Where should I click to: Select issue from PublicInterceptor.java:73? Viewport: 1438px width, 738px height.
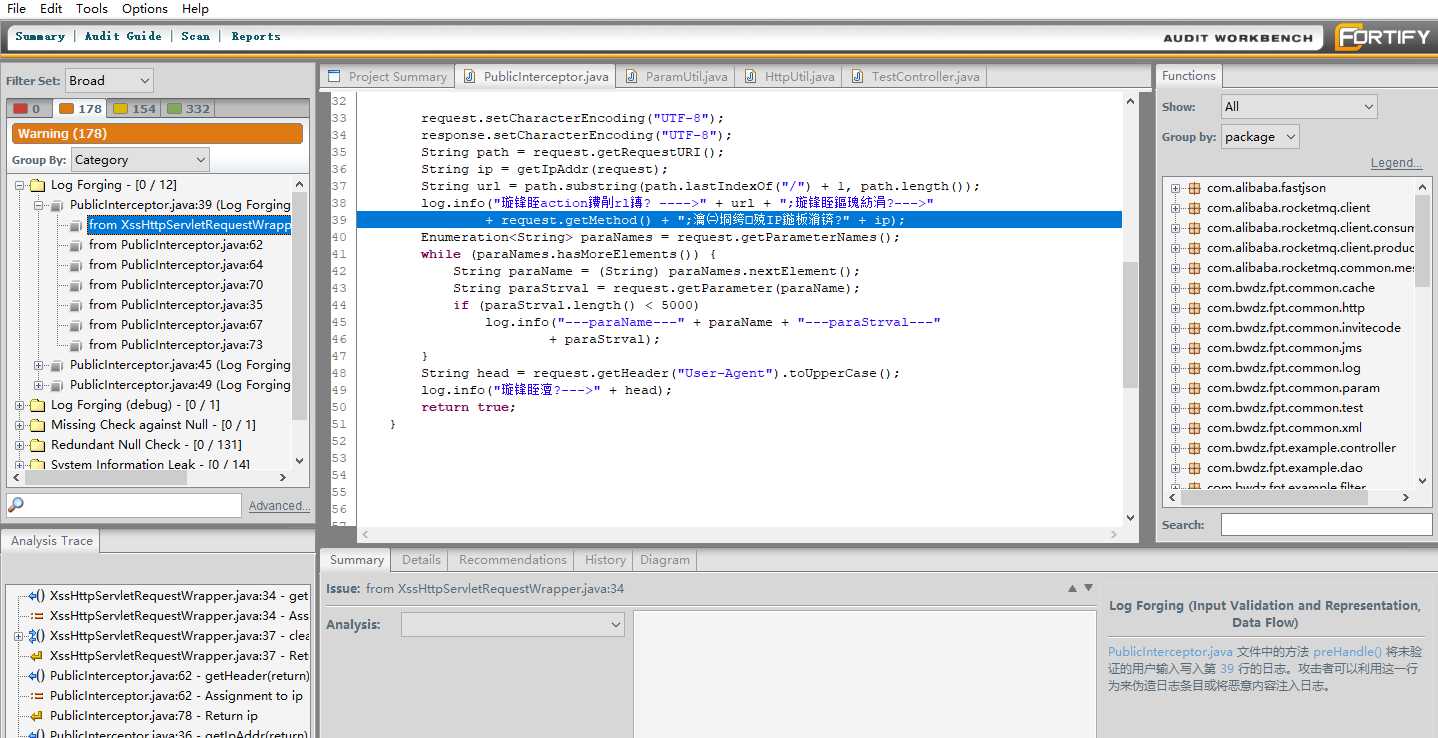click(176, 345)
